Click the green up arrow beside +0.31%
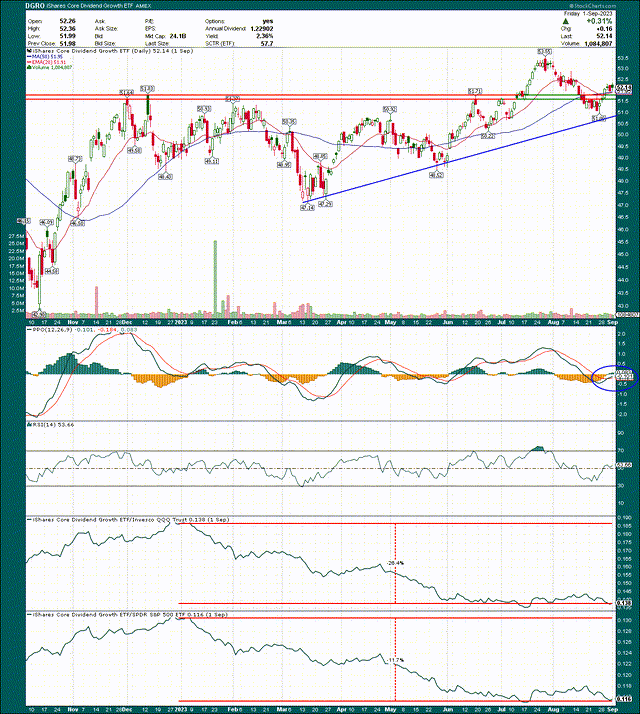 [566, 18]
